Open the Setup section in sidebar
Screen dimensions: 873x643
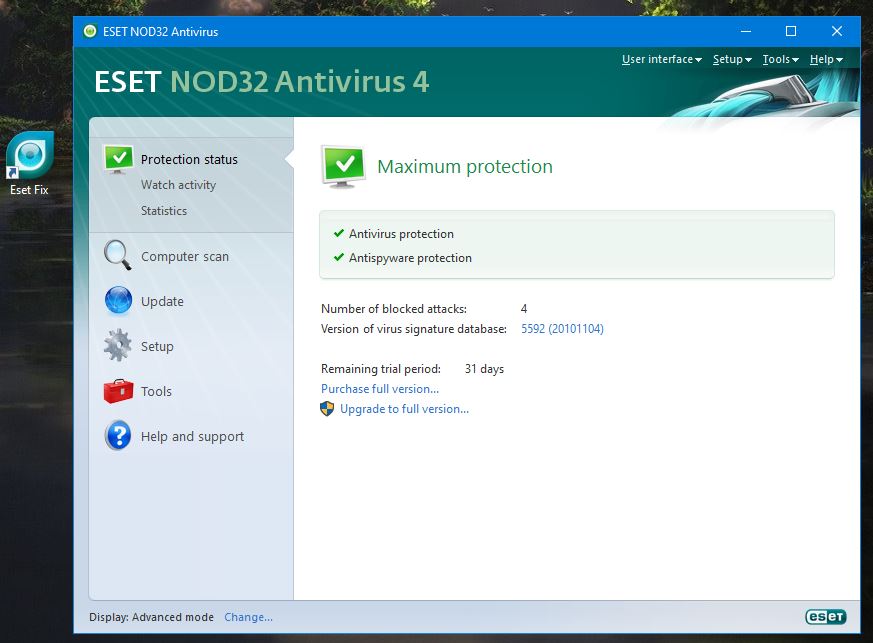(x=157, y=346)
